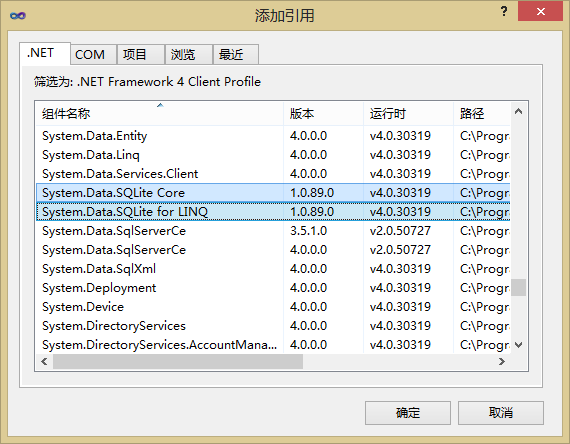Close the 添加引用 dialog
570x444 pixels.
(x=541, y=11)
